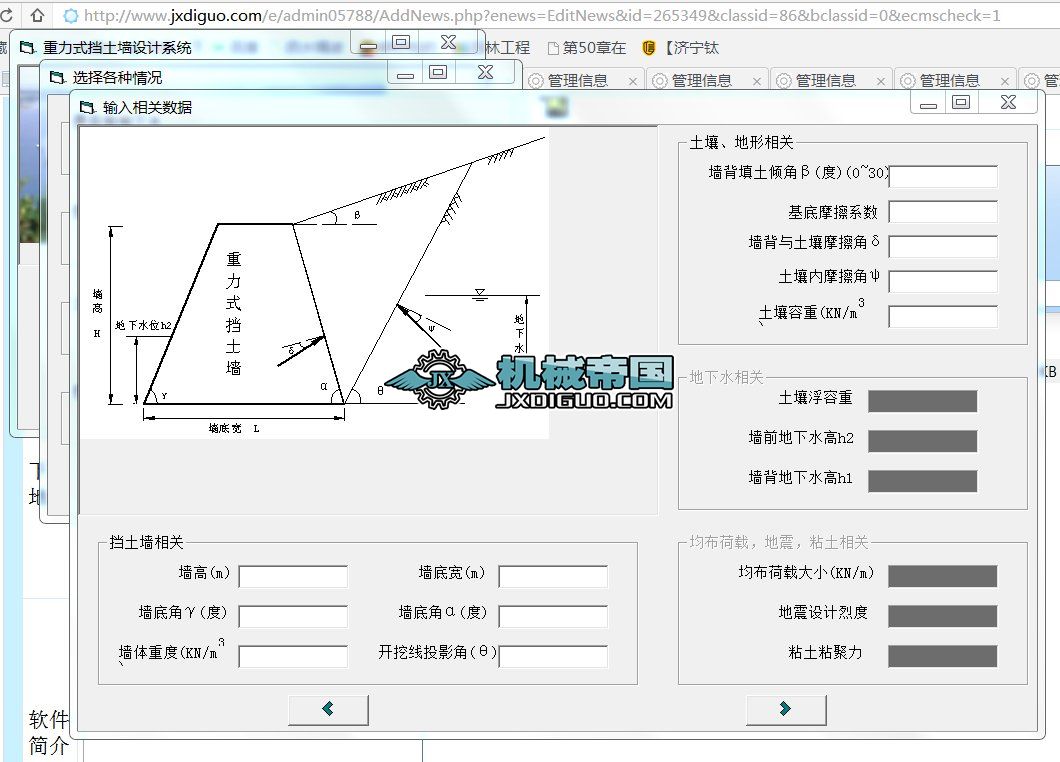Switch to the fourth 管理信息 tab
The width and height of the screenshot is (1060, 762).
click(949, 81)
